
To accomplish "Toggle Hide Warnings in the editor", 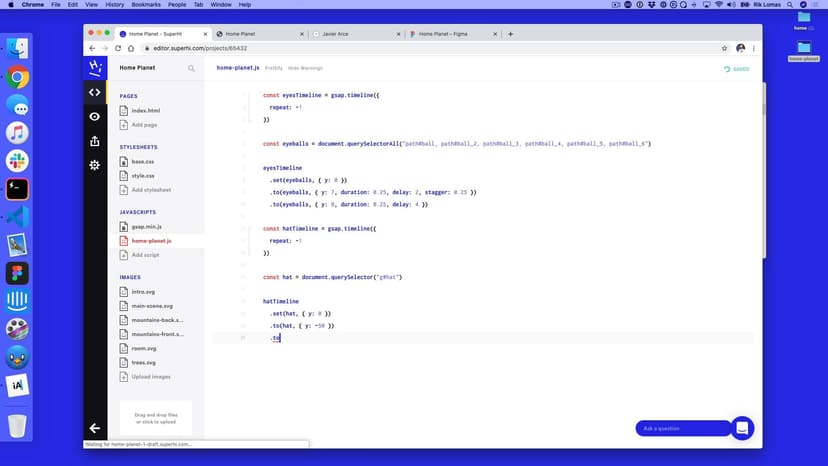I will coord(306,68).
